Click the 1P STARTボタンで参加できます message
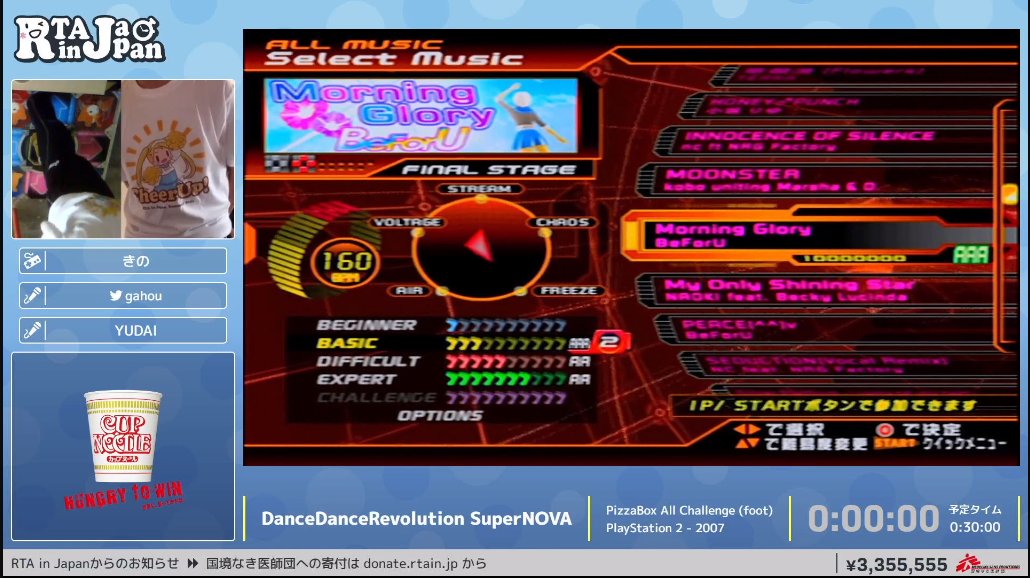The width and height of the screenshot is (1030, 578). tap(833, 405)
